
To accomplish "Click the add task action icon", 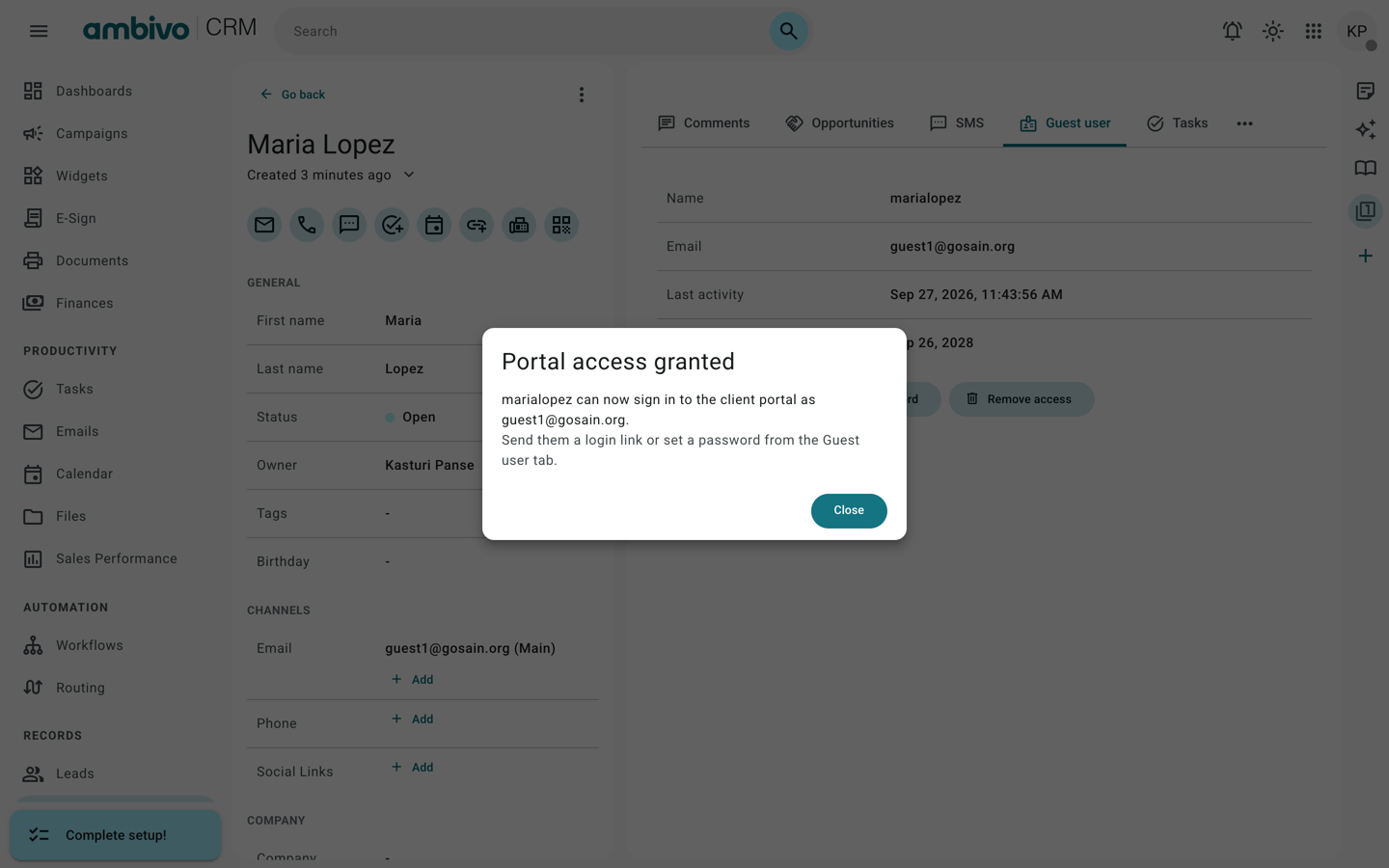I will 392,225.
